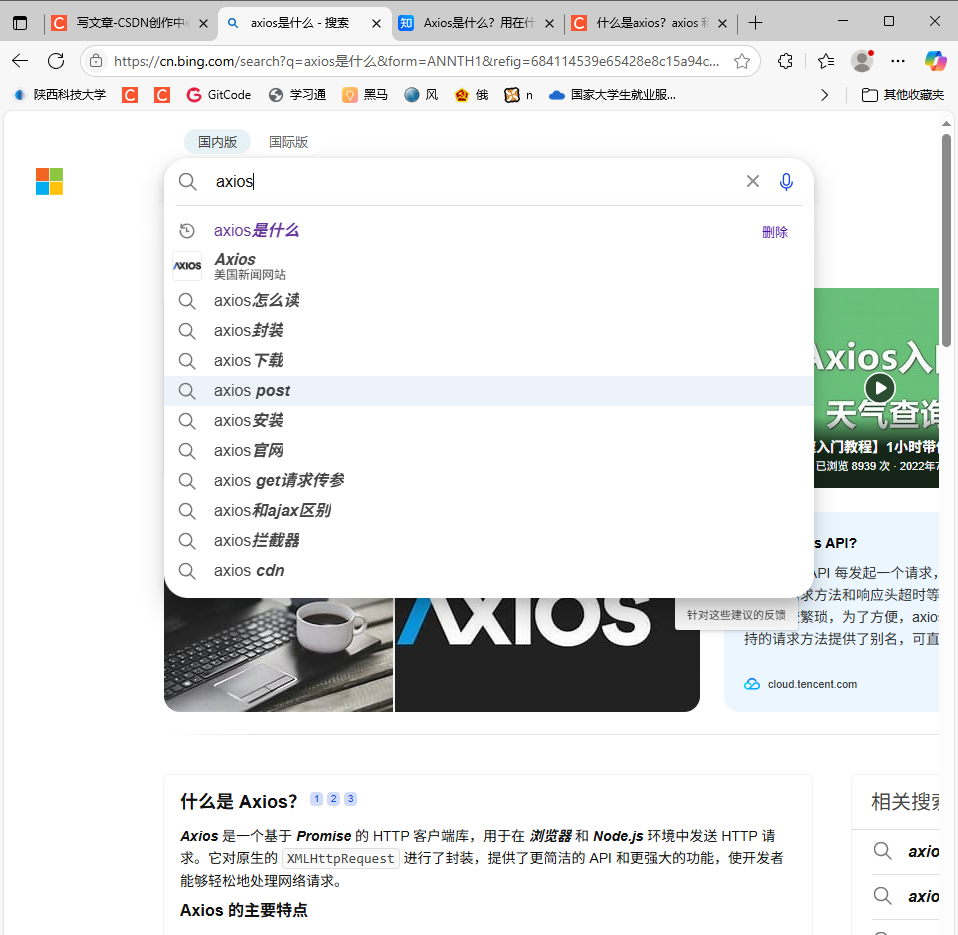This screenshot has height=935, width=958.
Task: Choose suggestion axios封装
Action: coord(489,331)
